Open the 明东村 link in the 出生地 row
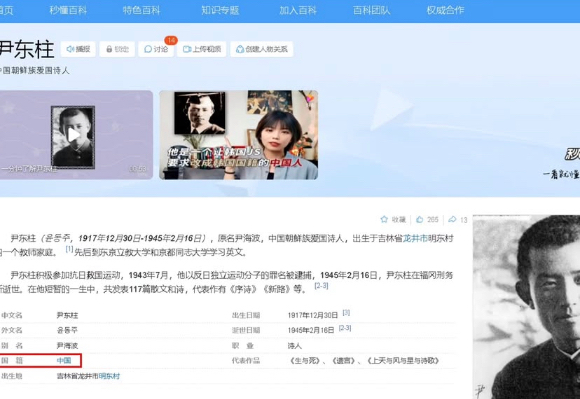Viewport: 580px width, 399px height. [x=109, y=376]
